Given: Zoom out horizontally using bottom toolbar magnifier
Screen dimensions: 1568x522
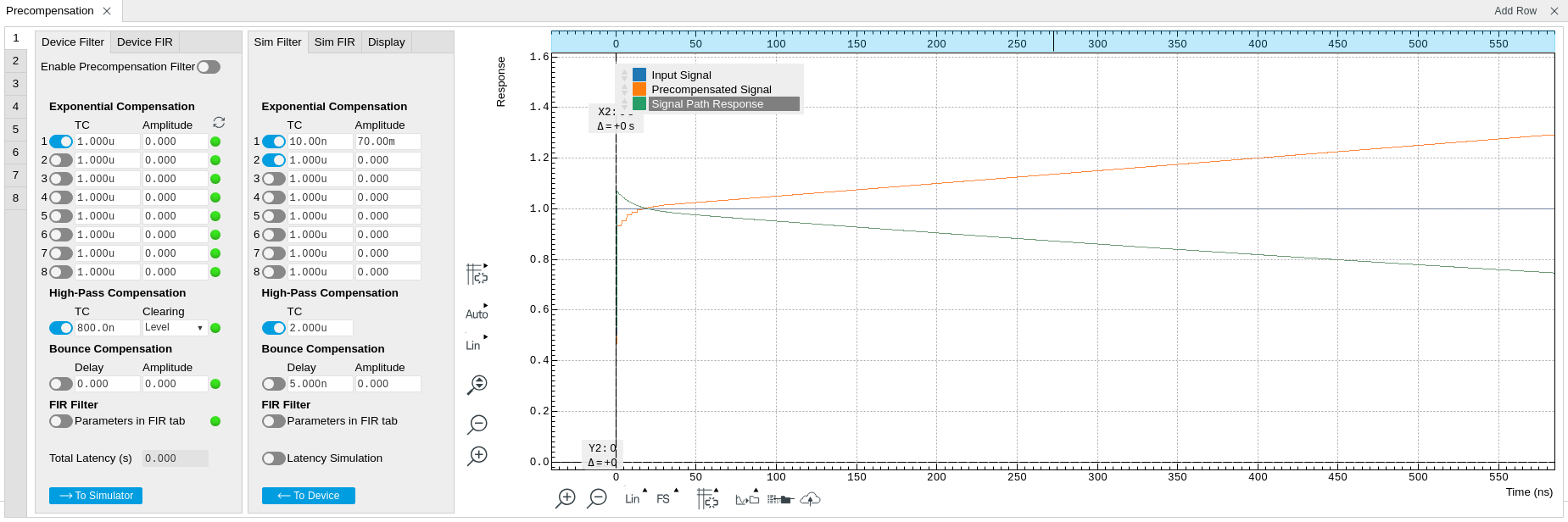Looking at the screenshot, I should pos(597,498).
